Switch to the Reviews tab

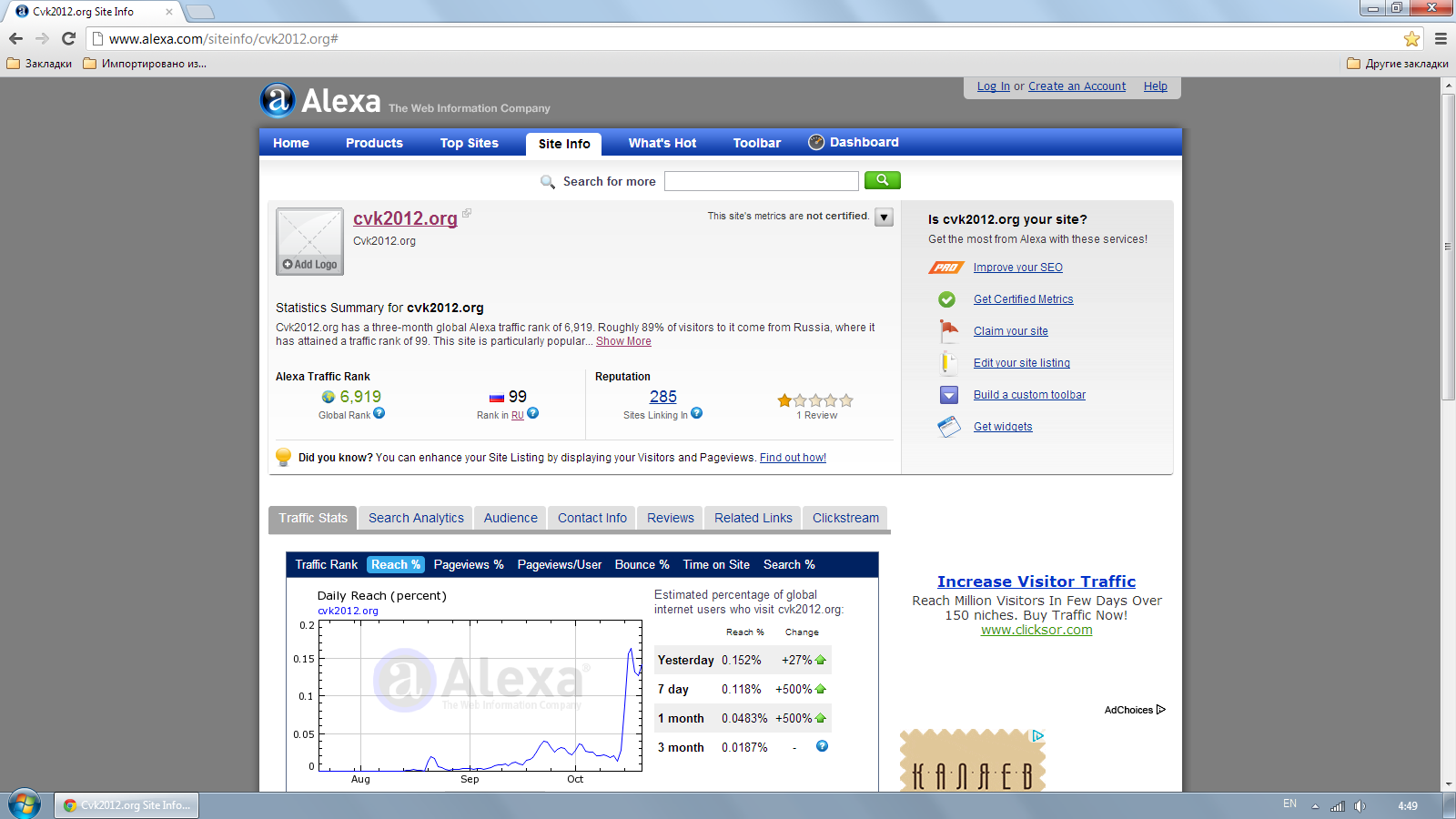pos(671,518)
